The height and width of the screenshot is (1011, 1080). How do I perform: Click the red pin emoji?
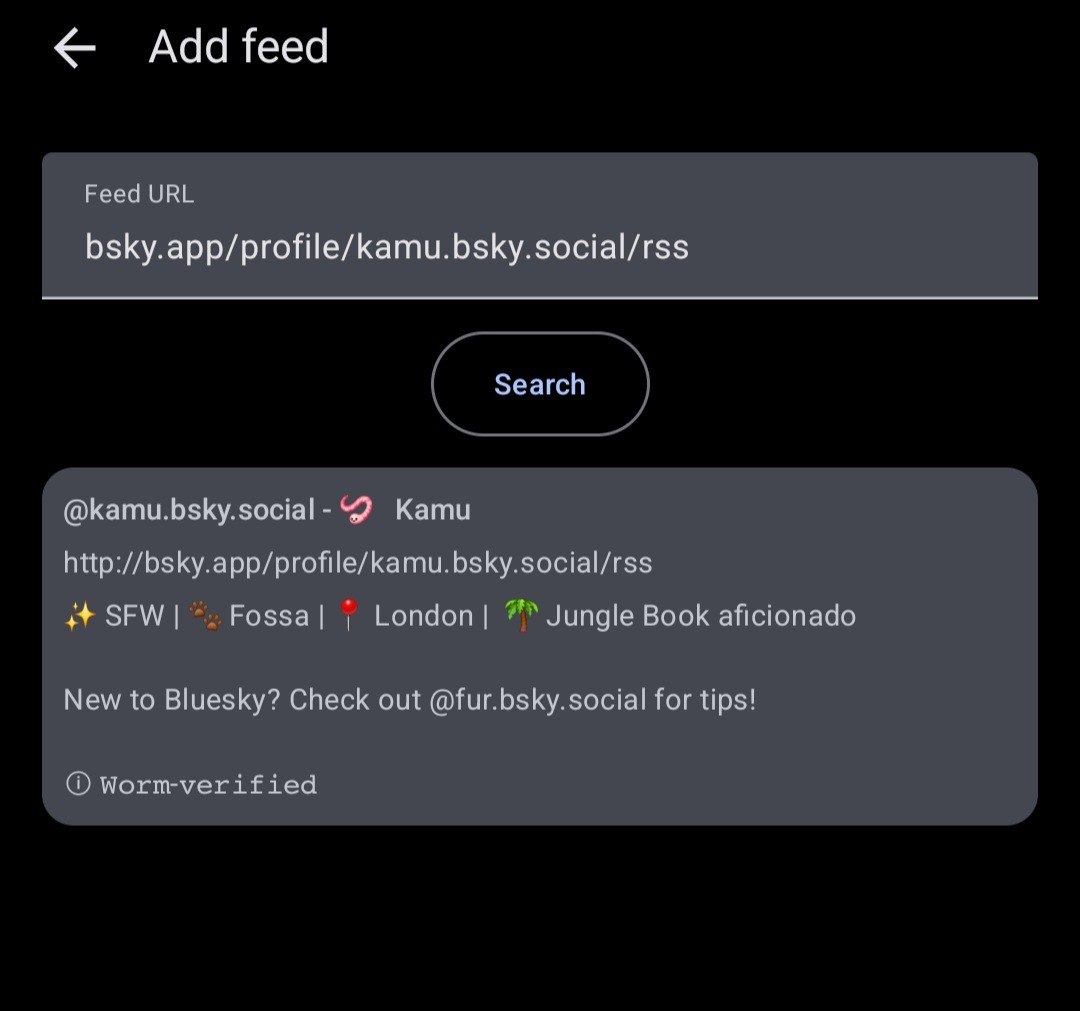(348, 616)
